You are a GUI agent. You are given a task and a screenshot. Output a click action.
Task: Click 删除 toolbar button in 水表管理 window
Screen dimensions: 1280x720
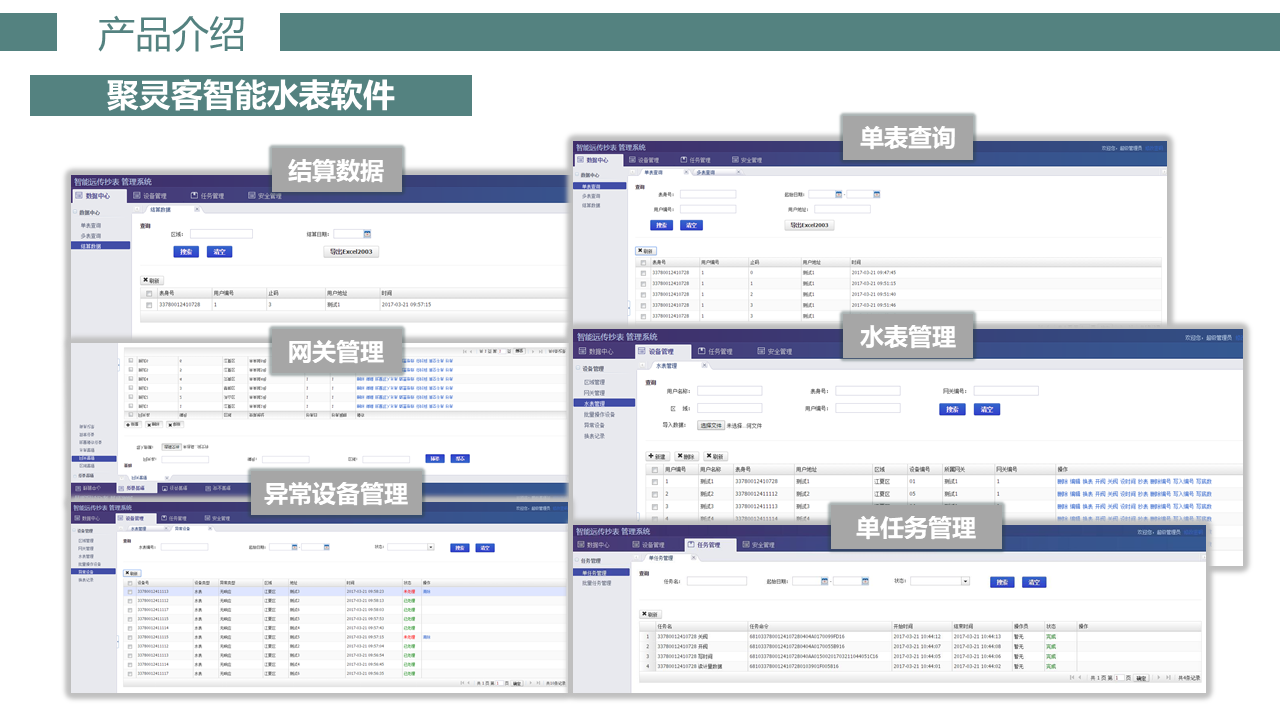(x=686, y=456)
